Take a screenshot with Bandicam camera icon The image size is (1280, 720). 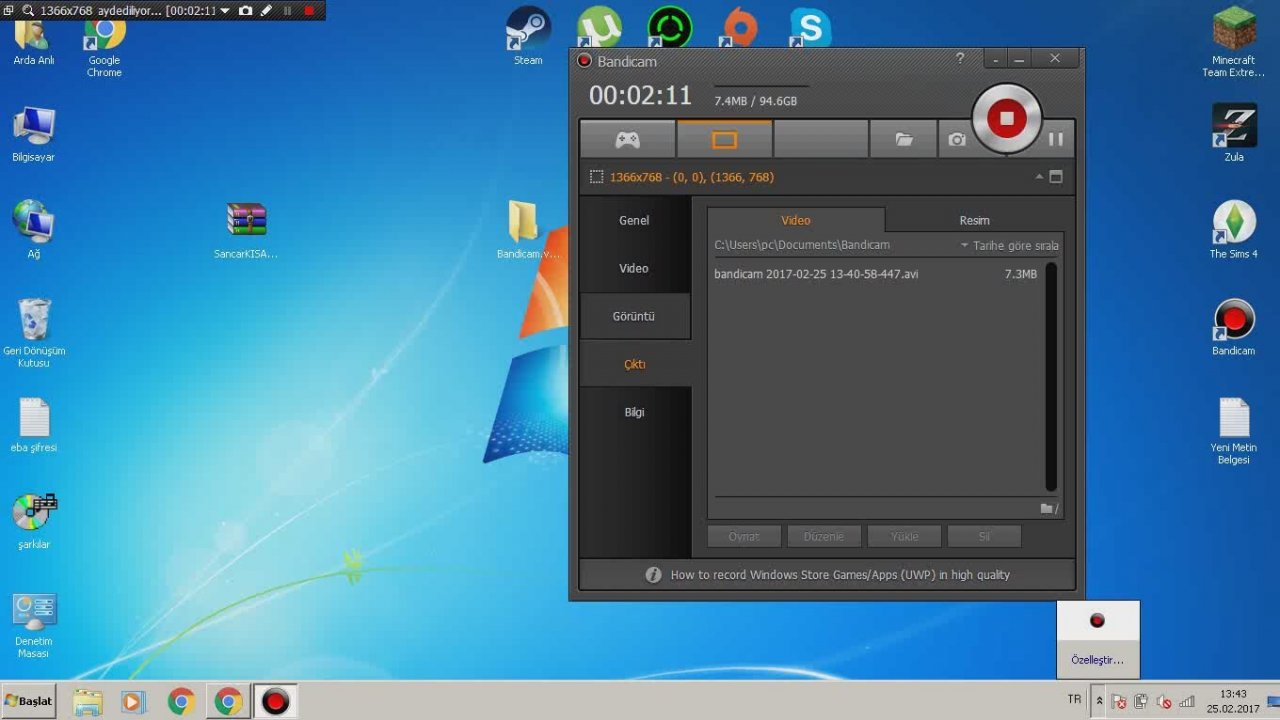(x=956, y=139)
